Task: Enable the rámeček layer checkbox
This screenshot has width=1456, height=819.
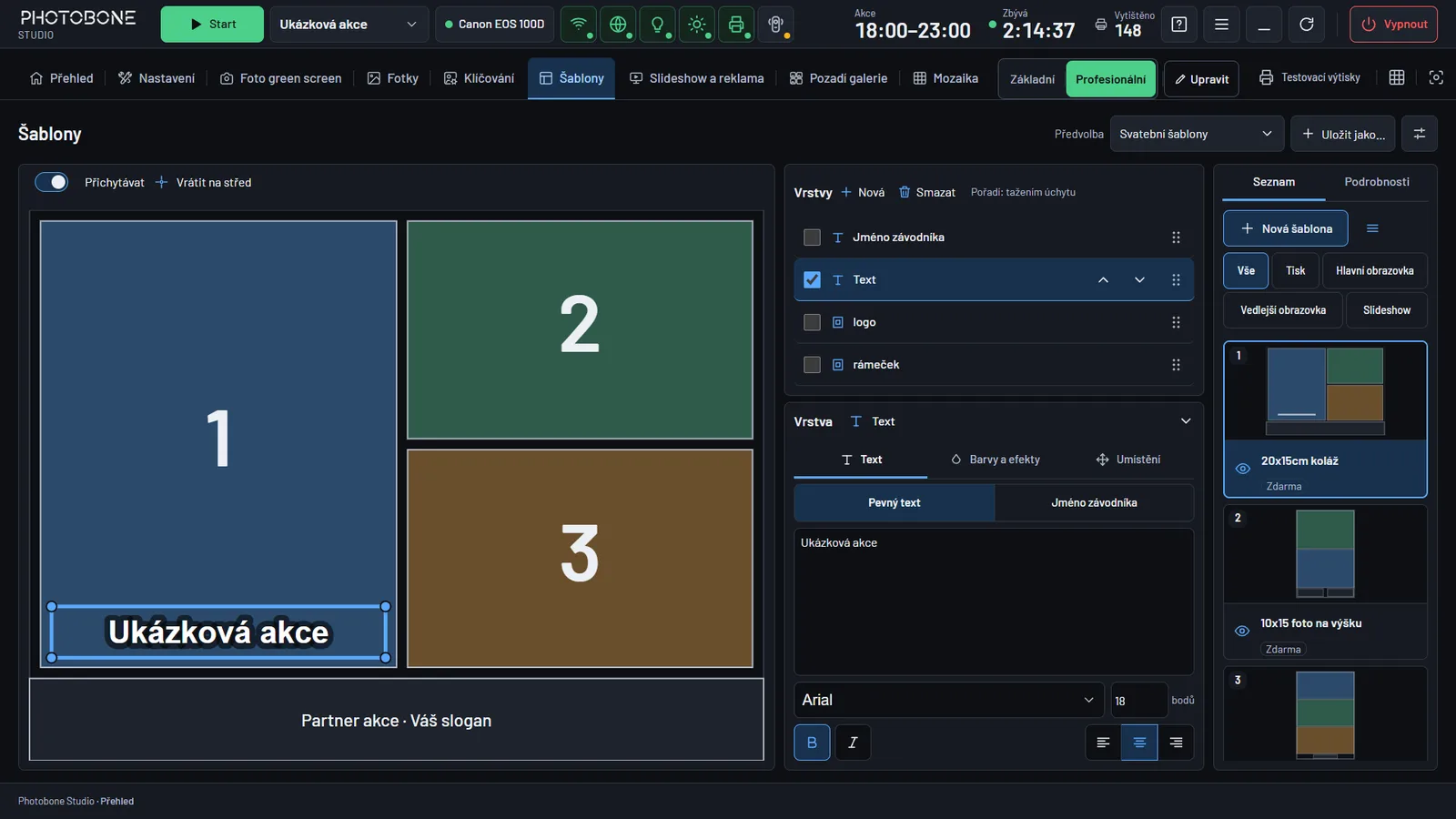Action: pyautogui.click(x=813, y=365)
